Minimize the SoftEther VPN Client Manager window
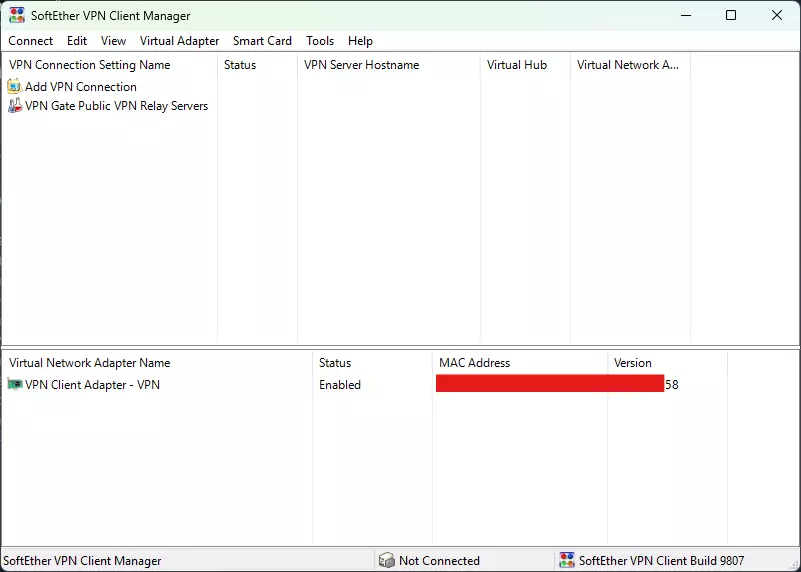 click(686, 15)
